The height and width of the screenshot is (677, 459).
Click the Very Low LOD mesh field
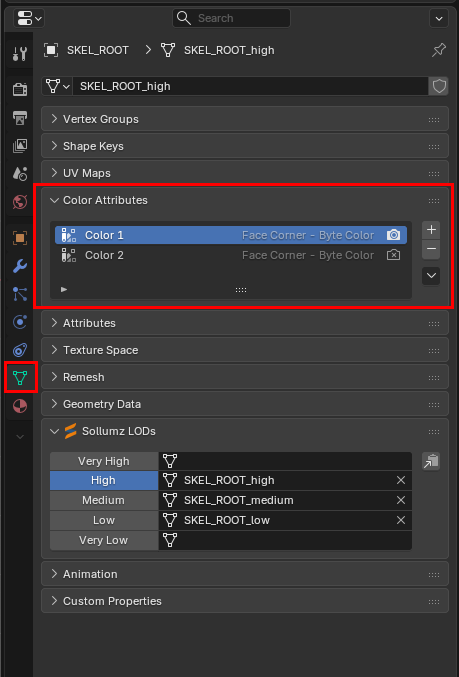pyautogui.click(x=285, y=540)
